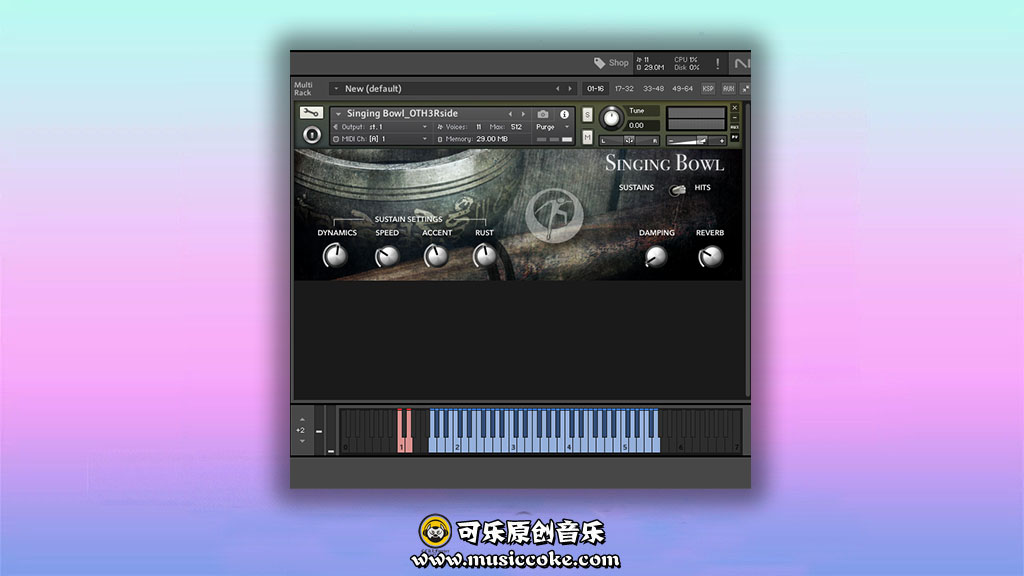Switch to instrument page 49-64
The image size is (1024, 576).
click(682, 89)
